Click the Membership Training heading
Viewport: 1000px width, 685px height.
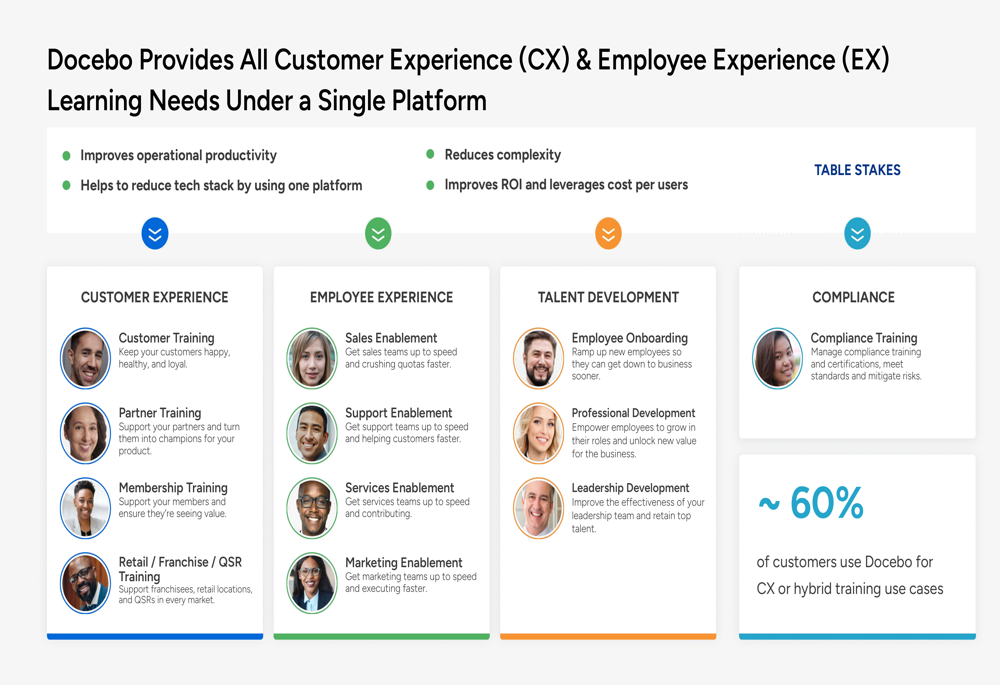click(x=173, y=488)
